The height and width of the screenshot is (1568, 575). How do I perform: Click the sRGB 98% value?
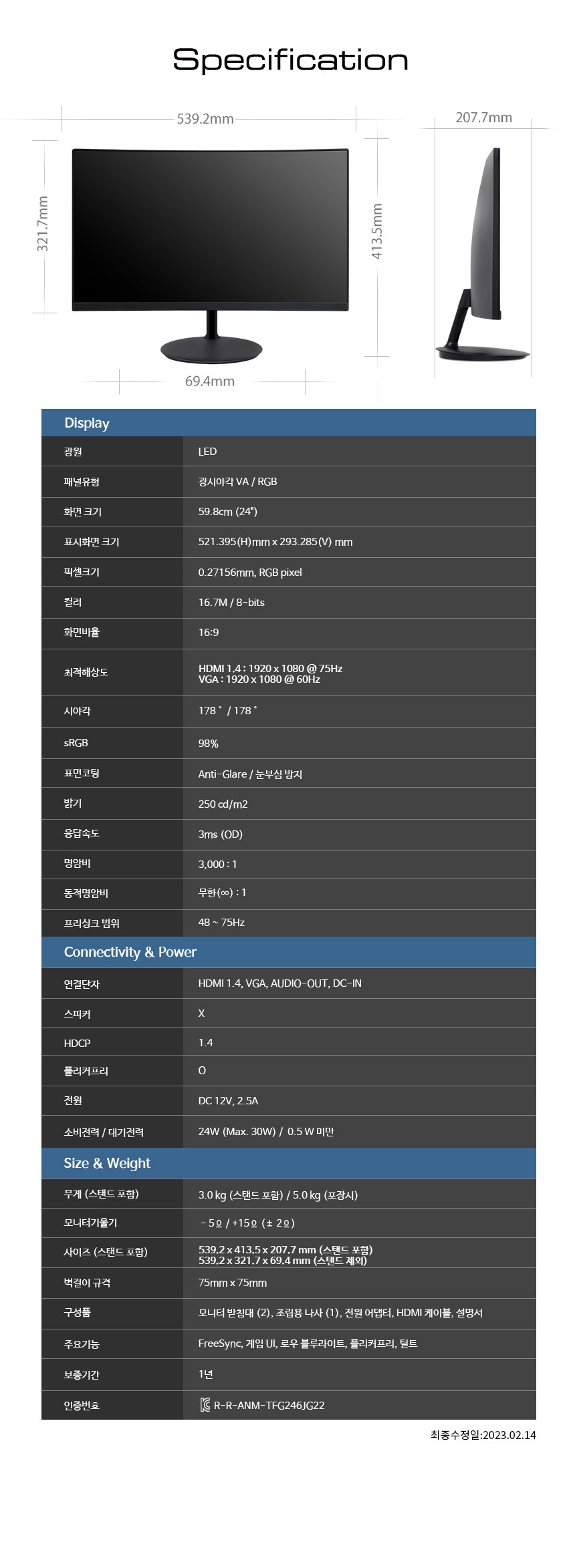pos(208,744)
